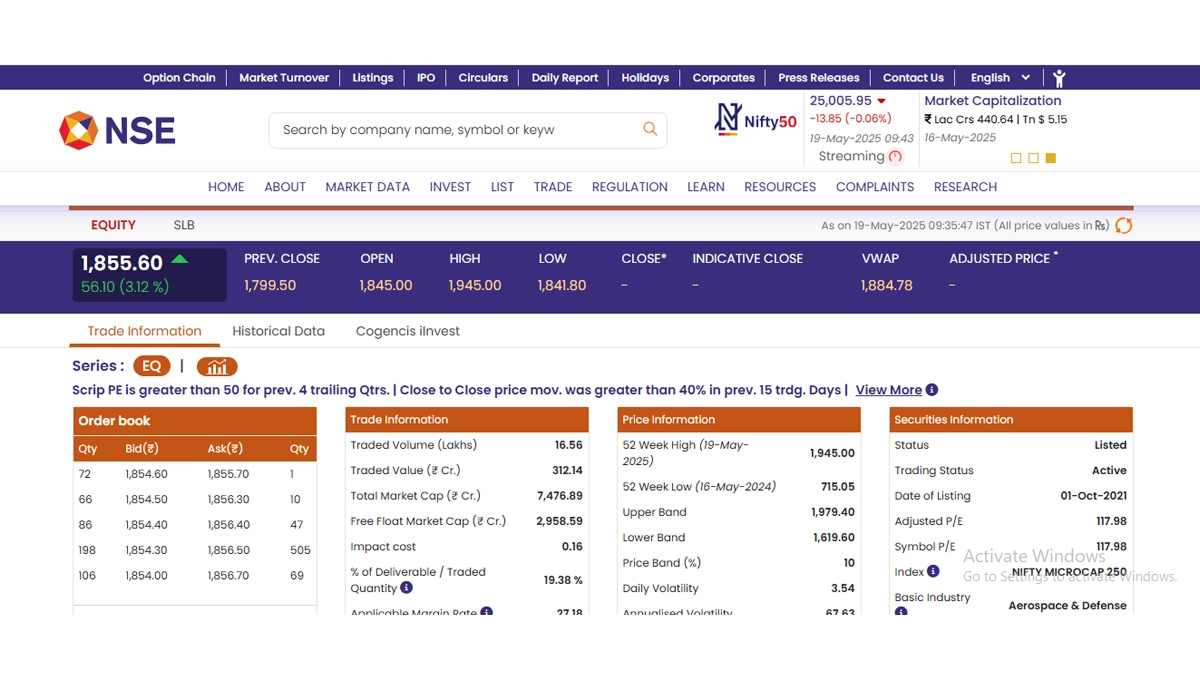
Task: Click info icon beside Deliverable / Traded Quantity
Action: [x=406, y=588]
